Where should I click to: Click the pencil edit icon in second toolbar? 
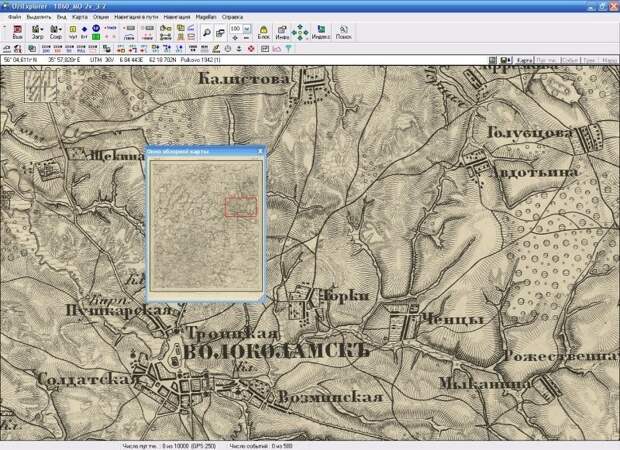coord(216,49)
